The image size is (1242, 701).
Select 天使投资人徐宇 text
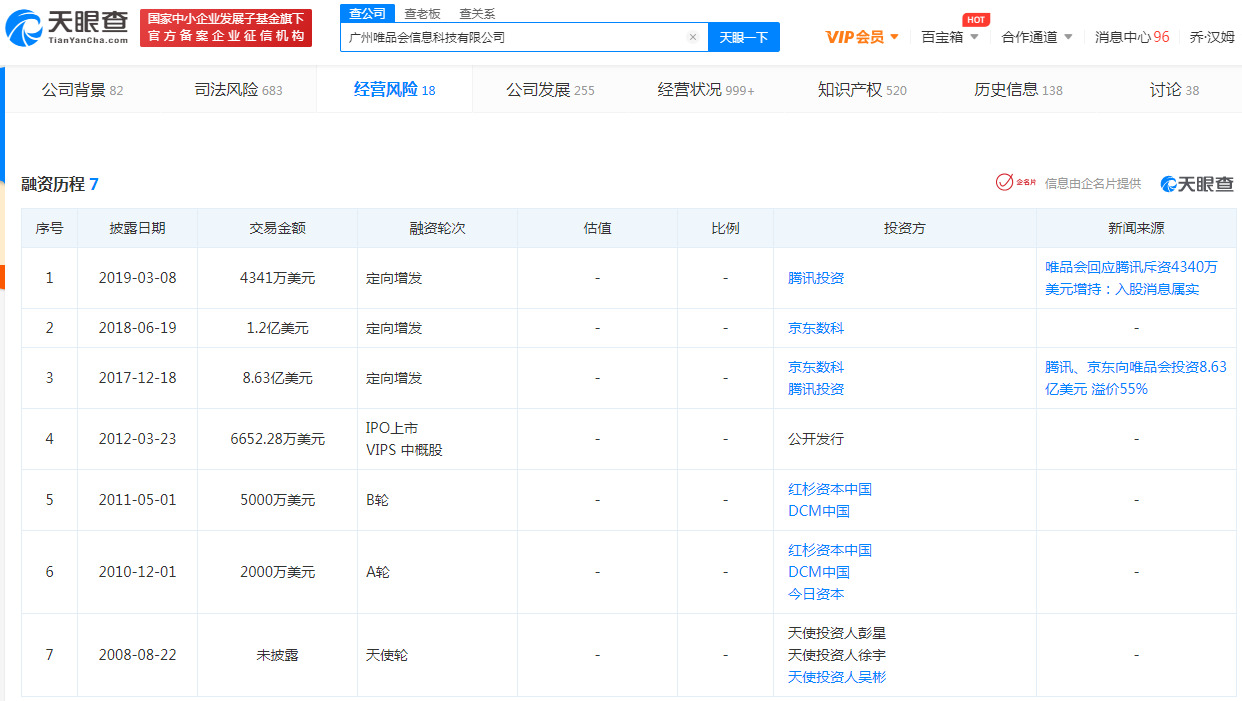point(837,655)
